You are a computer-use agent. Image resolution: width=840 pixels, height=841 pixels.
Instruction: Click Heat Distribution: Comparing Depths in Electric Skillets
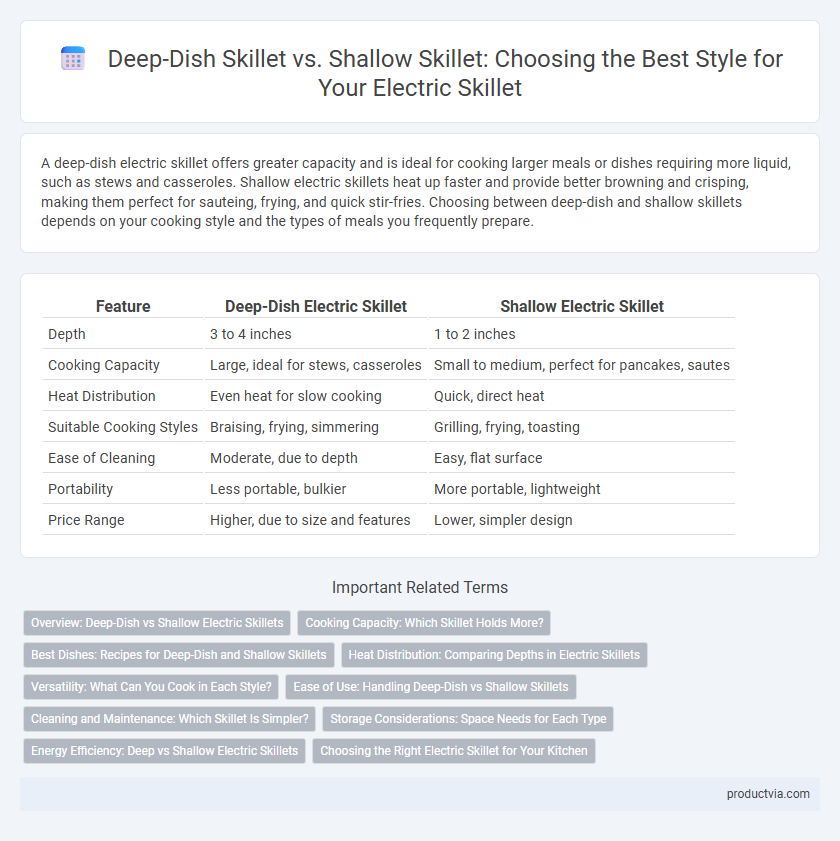click(494, 655)
